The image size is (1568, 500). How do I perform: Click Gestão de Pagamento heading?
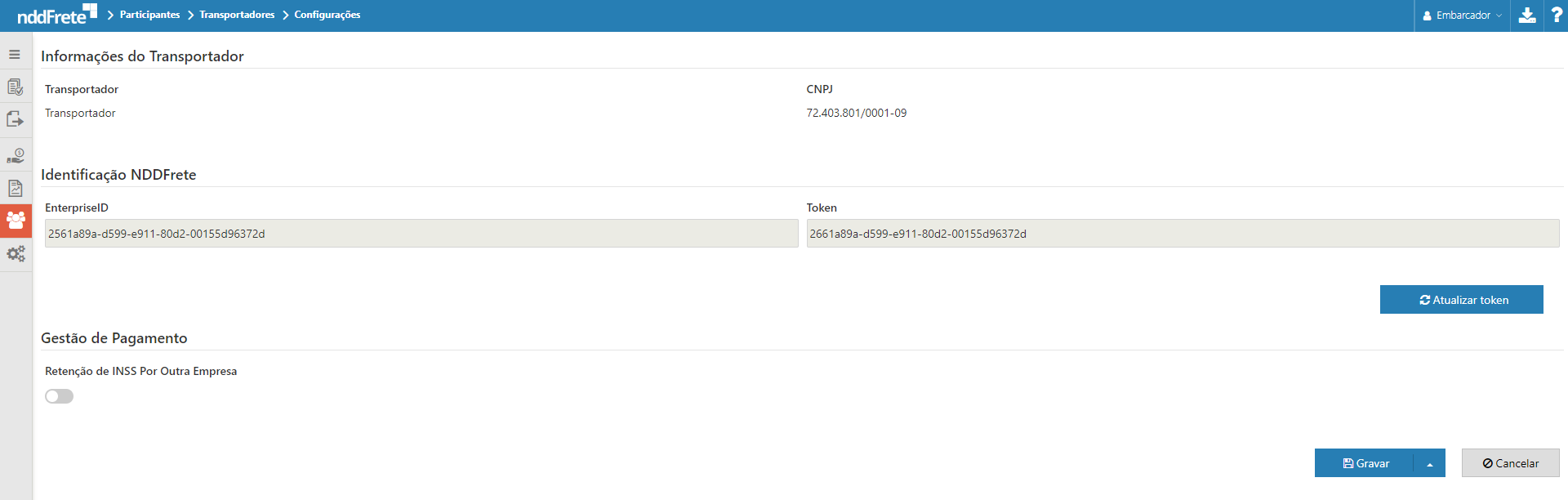click(x=114, y=338)
